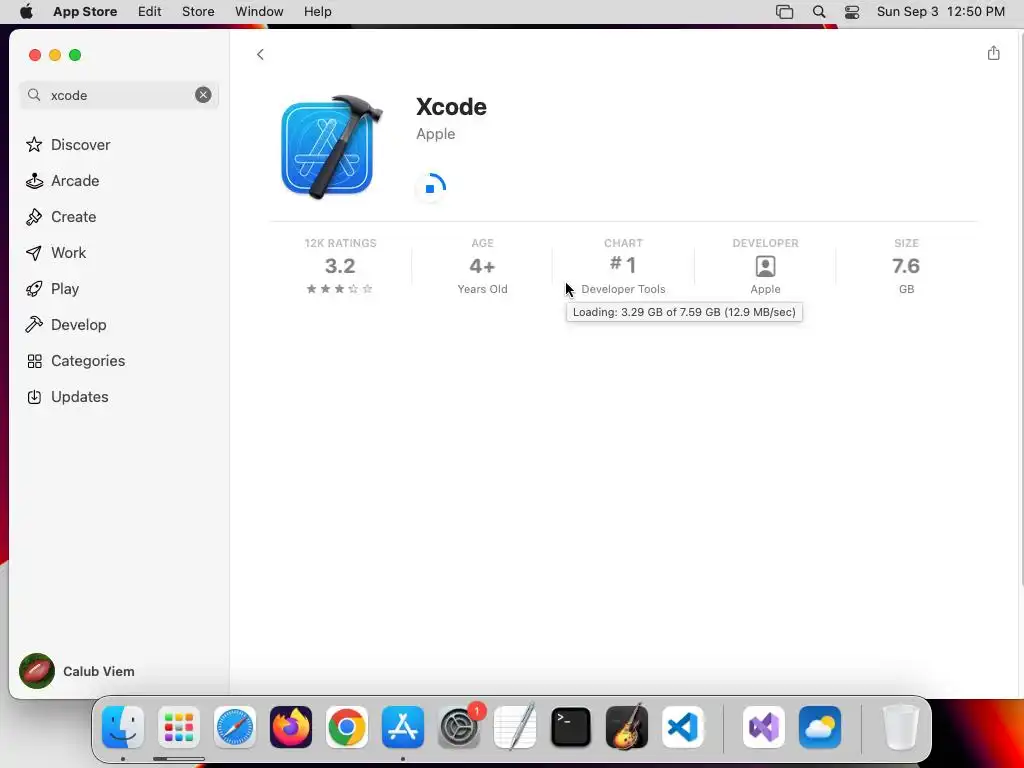Image resolution: width=1024 pixels, height=768 pixels.
Task: Click the magnifier icon in search box
Action: [34, 95]
